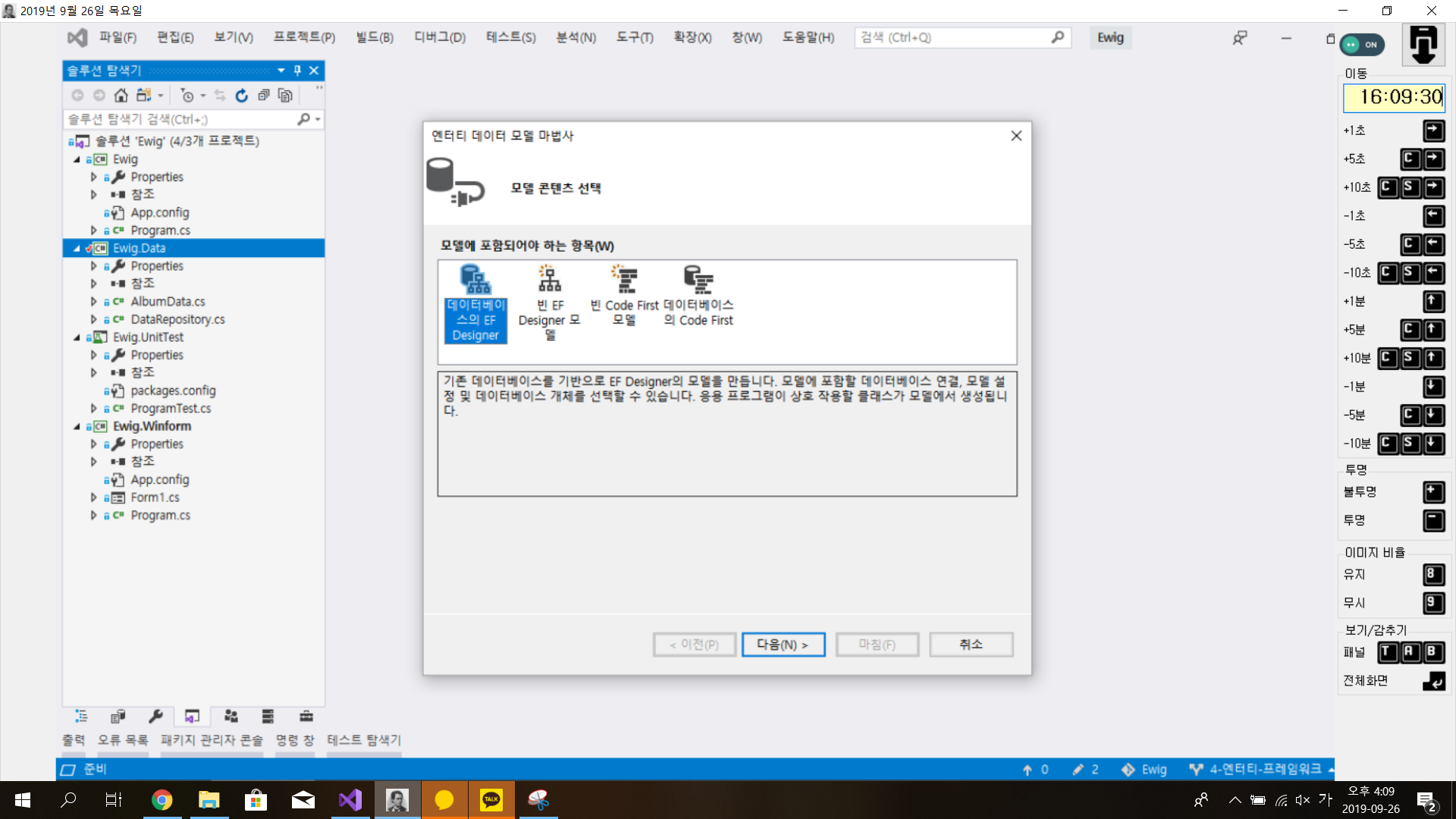Select the empty EF Designer model icon
Screen dimensions: 1456x819
coord(550,279)
